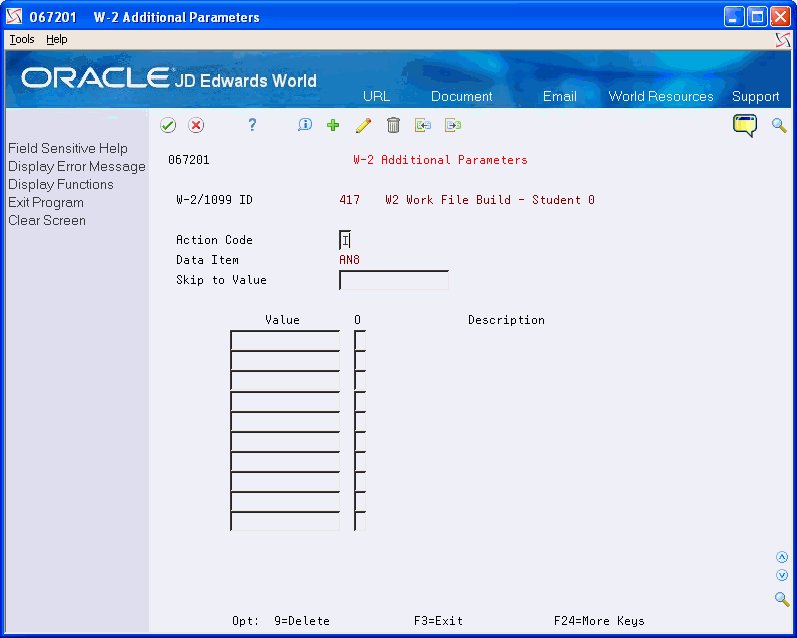Click the export arrow toolbar icon

point(453,125)
